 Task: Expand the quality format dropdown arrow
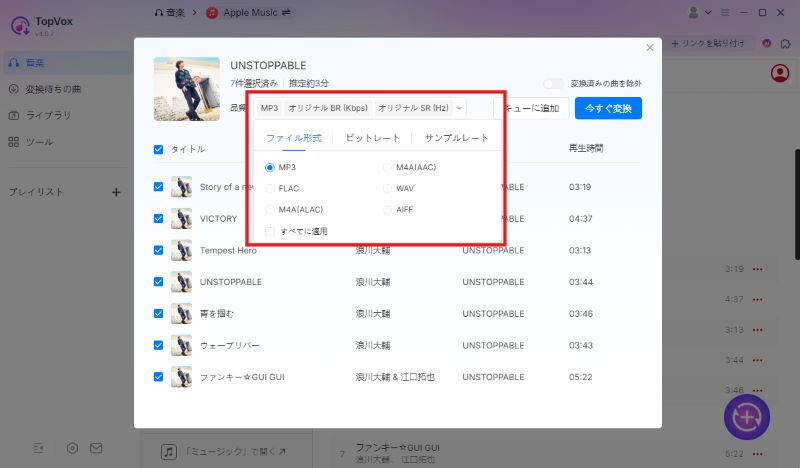(x=459, y=108)
